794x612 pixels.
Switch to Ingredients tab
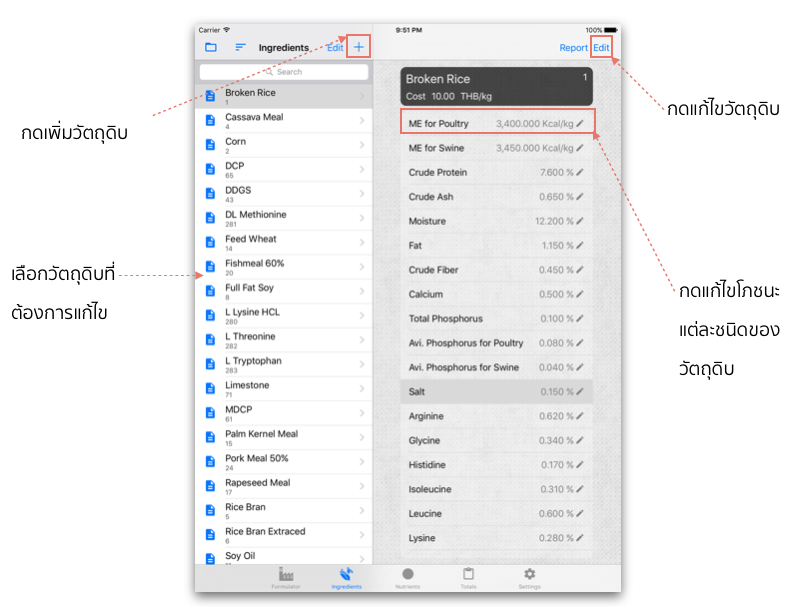pos(346,578)
